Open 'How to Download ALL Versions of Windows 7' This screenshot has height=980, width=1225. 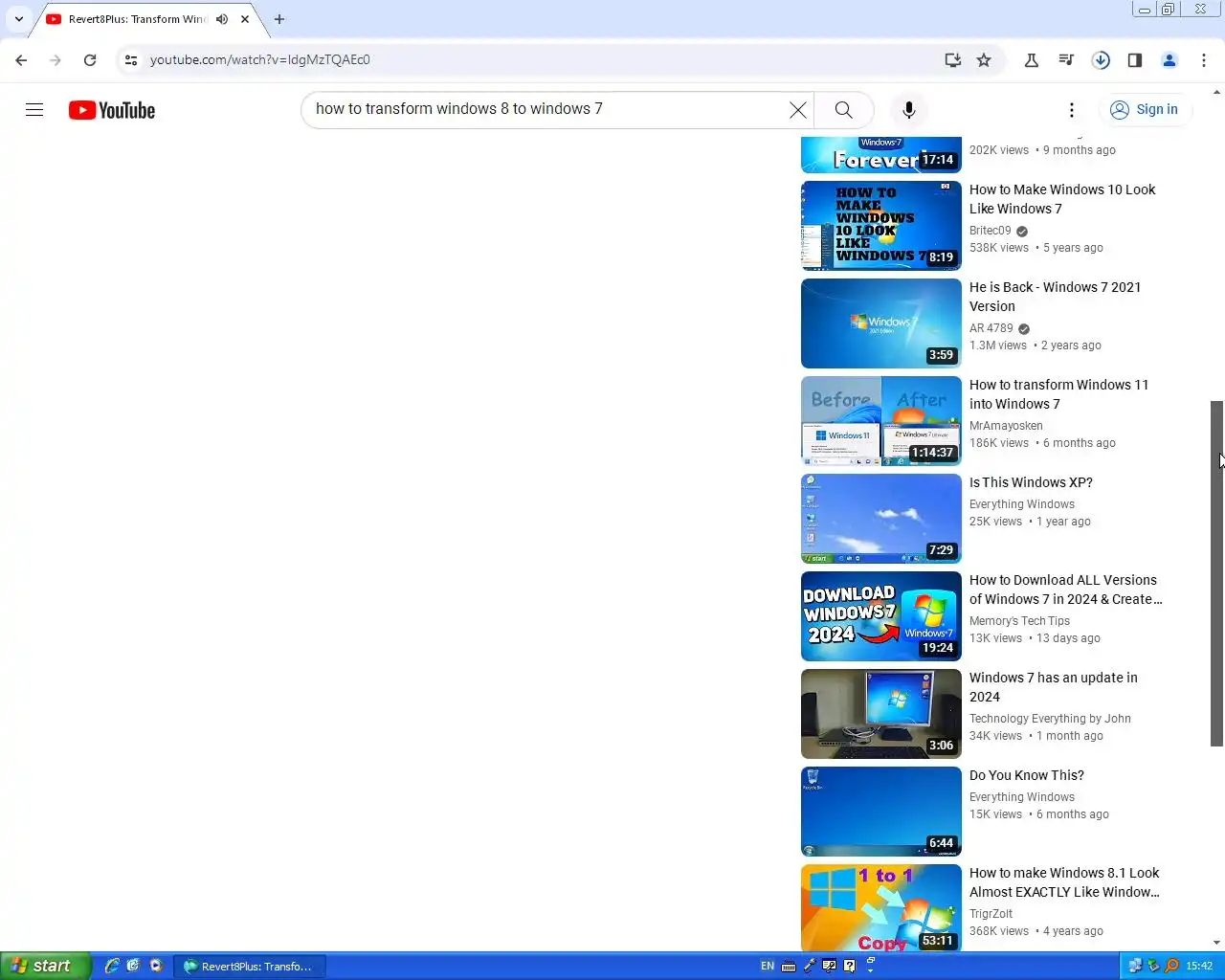pos(1065,590)
